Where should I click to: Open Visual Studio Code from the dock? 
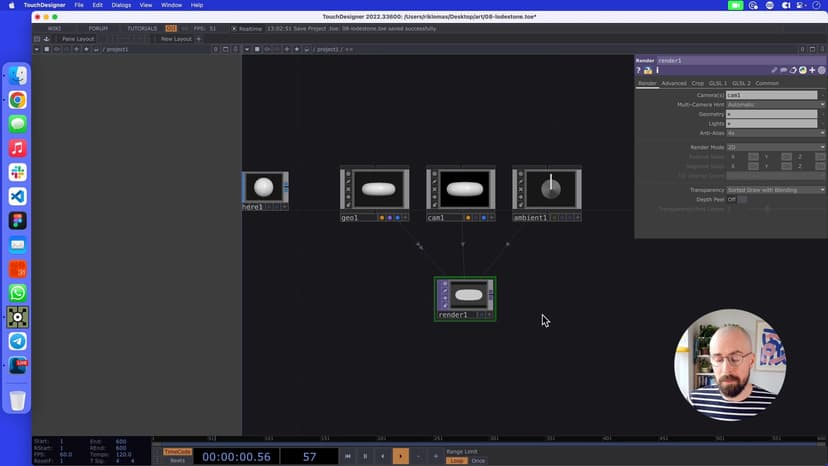pos(17,196)
